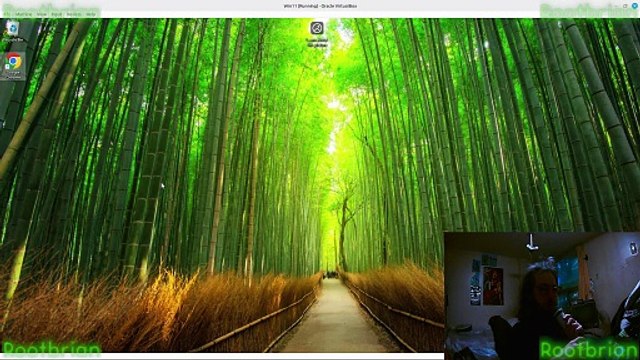The width and height of the screenshot is (640, 360).
Task: Restore the VirtualBox window size
Action: coord(625,6)
